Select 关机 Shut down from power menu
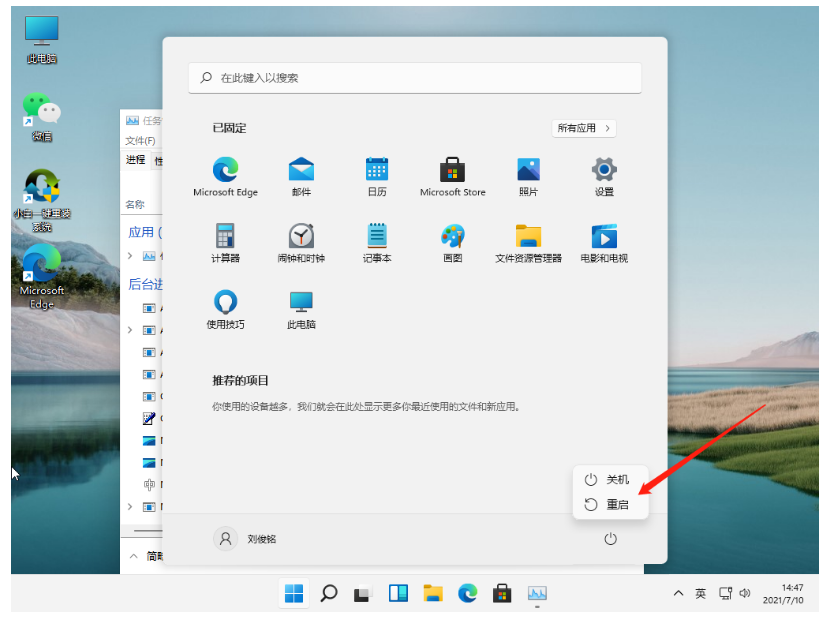Screen dimensions: 830x620 tap(610, 480)
